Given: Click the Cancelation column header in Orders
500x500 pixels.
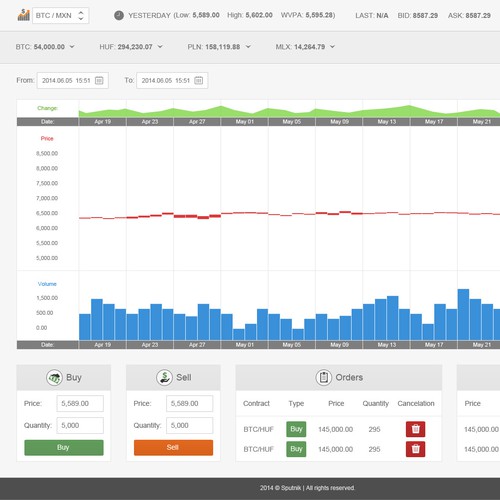Looking at the screenshot, I should (416, 403).
